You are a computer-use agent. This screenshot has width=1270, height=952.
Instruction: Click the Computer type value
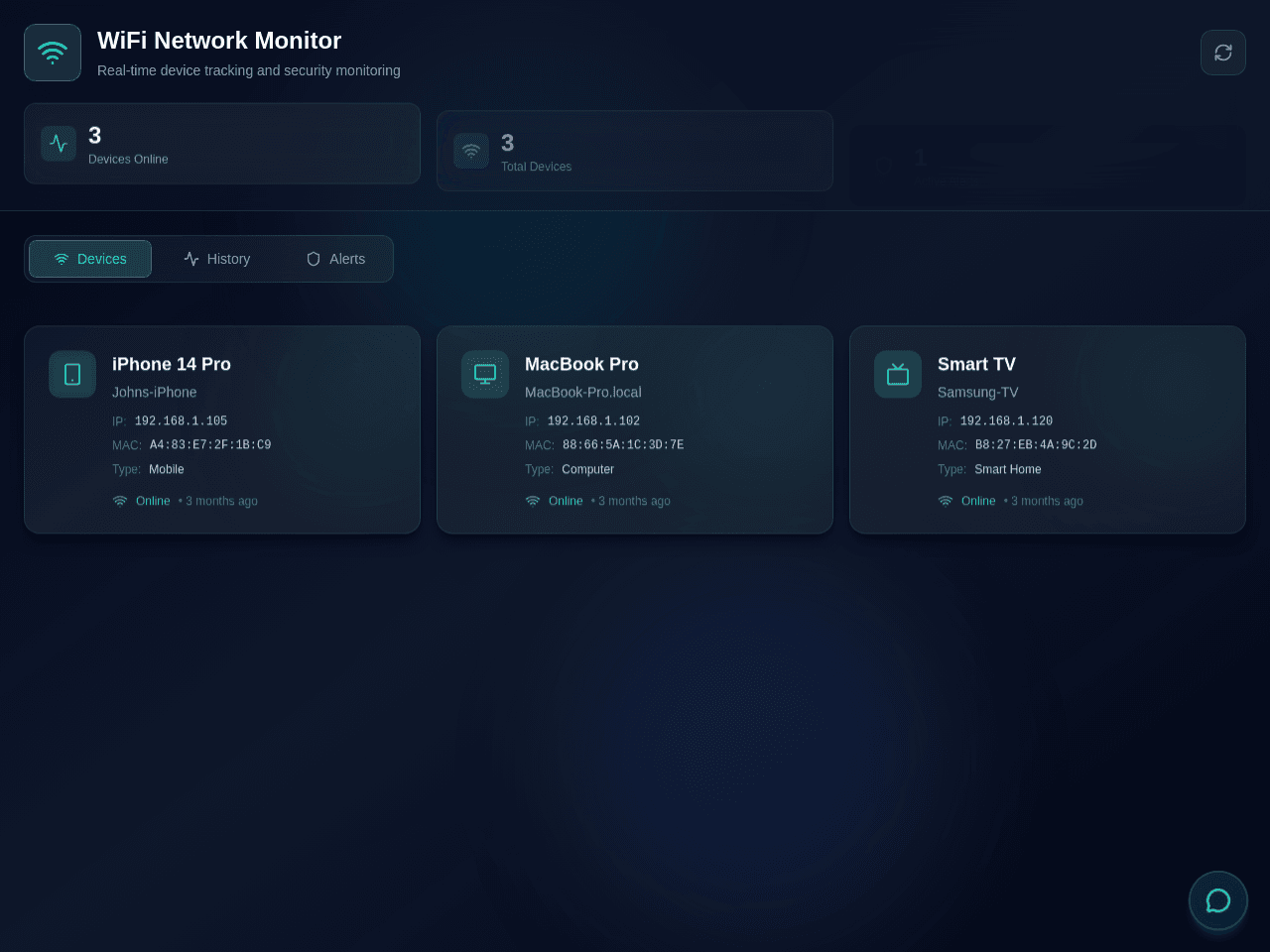point(588,470)
